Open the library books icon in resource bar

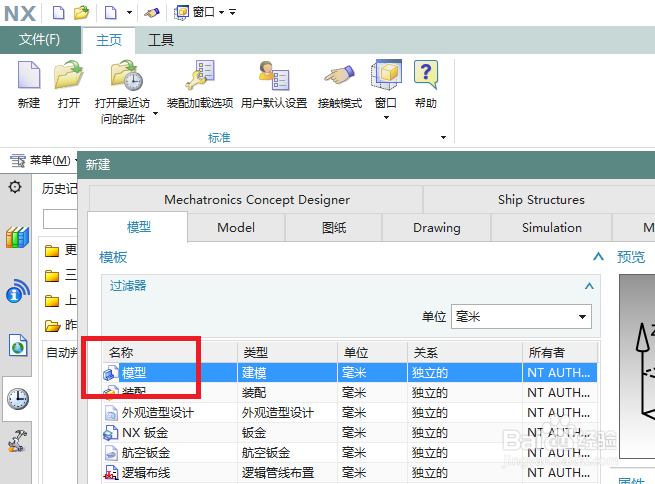[17, 237]
